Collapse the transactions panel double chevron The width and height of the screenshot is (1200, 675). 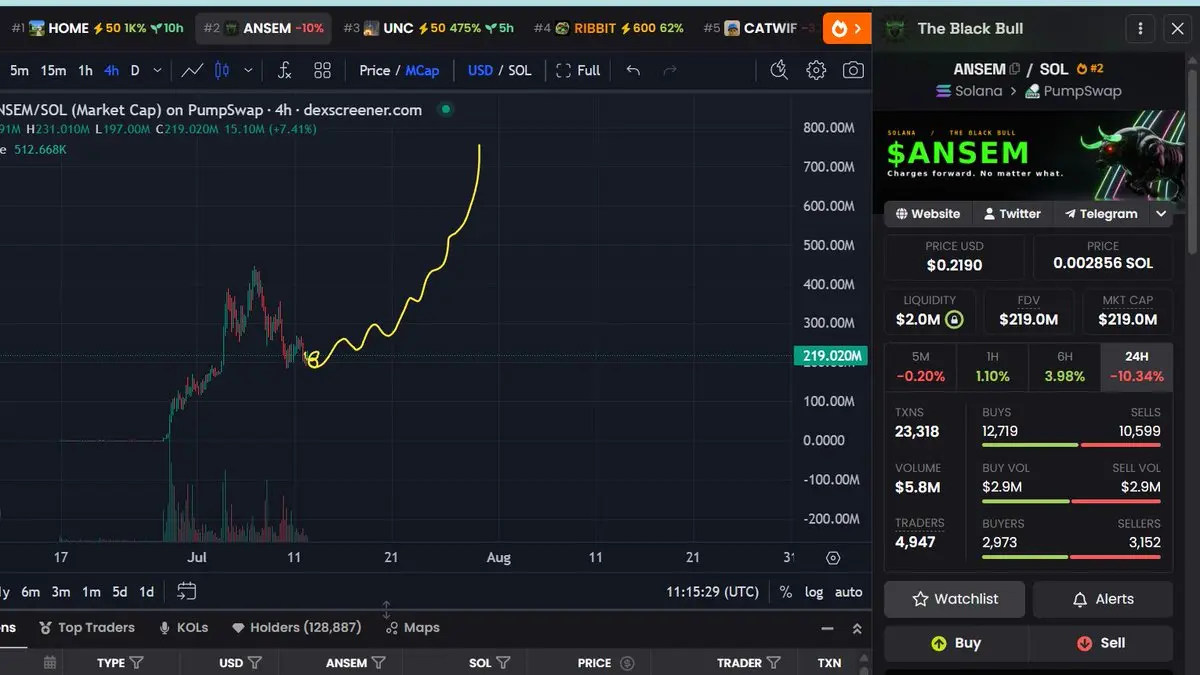click(857, 629)
